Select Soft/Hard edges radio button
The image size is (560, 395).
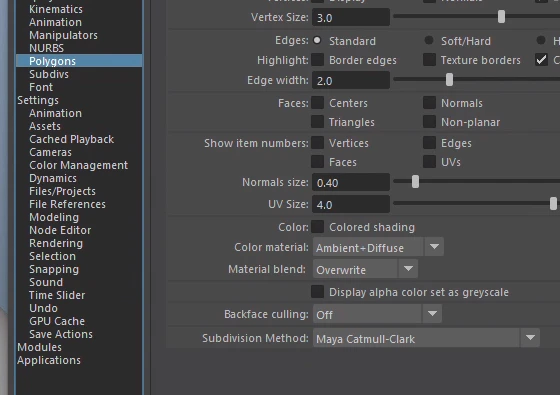pos(429,40)
